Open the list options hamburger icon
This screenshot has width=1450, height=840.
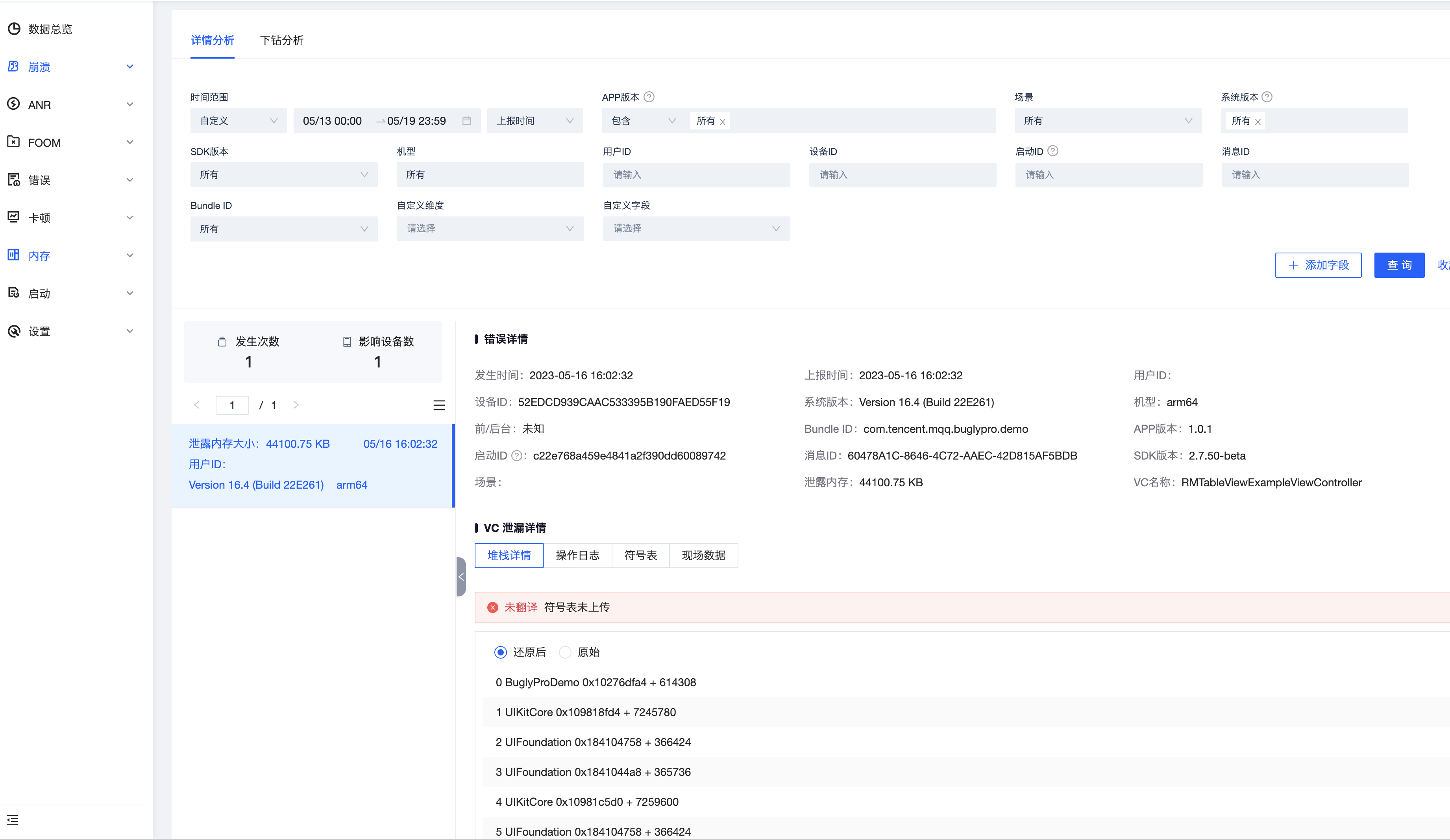(x=439, y=406)
